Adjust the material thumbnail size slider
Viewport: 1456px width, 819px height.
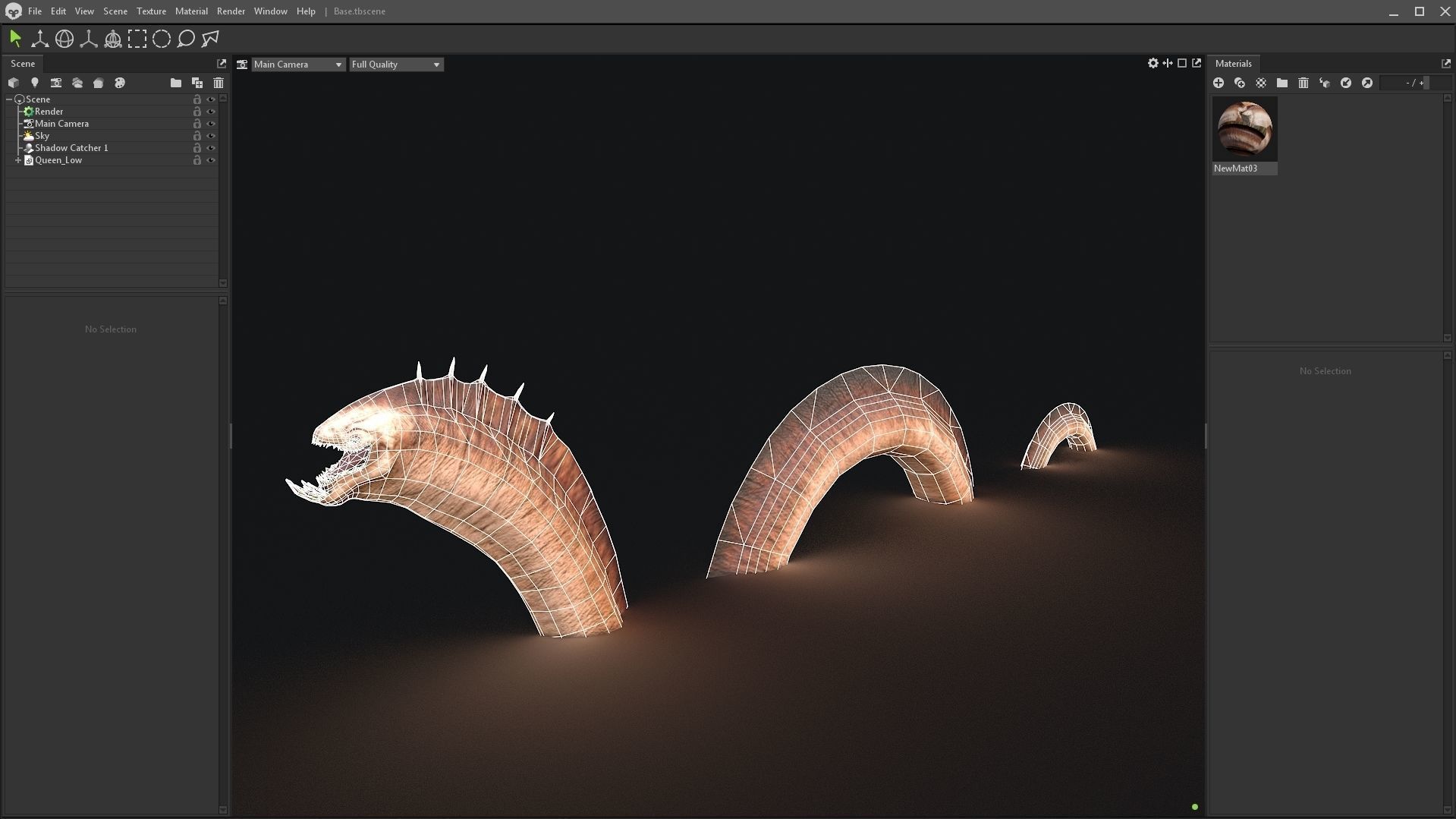[x=1414, y=83]
